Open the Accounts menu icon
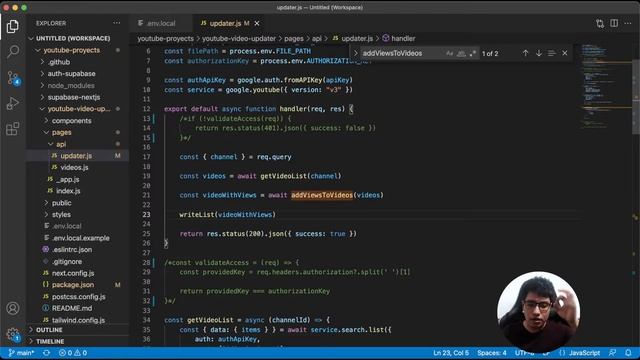This screenshot has height=360, width=640. click(13, 308)
